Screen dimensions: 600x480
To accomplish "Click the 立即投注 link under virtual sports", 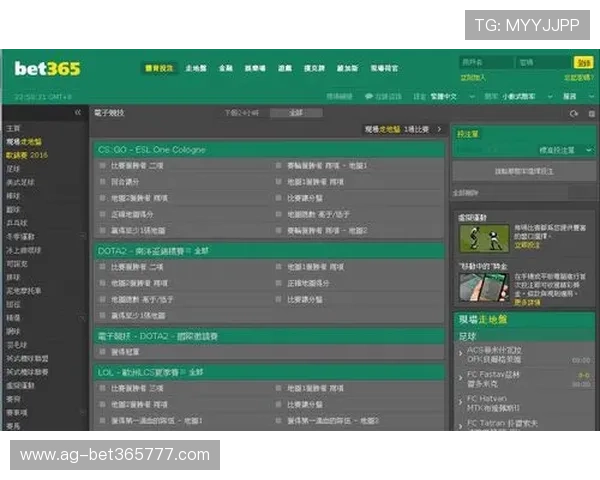I will click(x=527, y=245).
